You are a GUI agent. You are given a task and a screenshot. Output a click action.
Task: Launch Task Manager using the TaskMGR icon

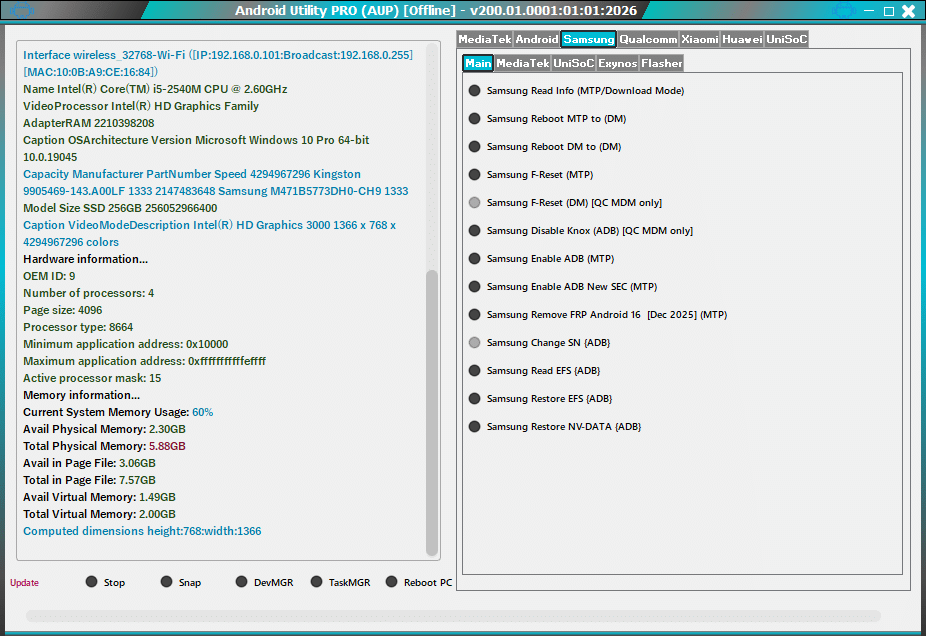click(317, 581)
